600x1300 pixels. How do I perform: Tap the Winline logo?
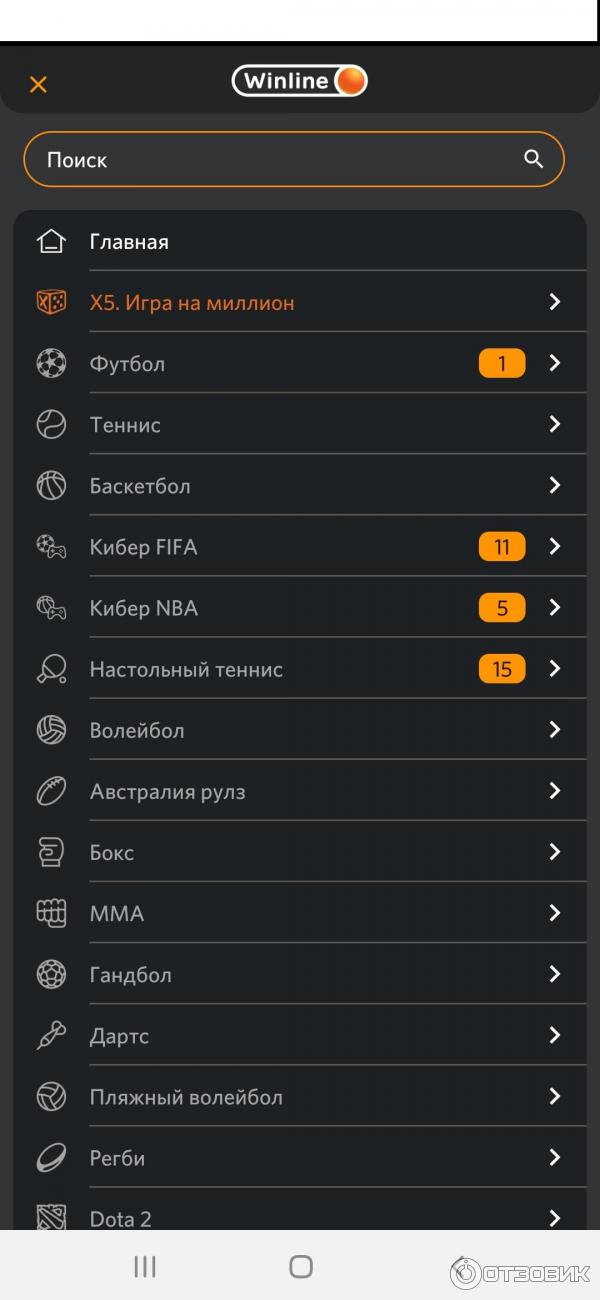pyautogui.click(x=299, y=81)
